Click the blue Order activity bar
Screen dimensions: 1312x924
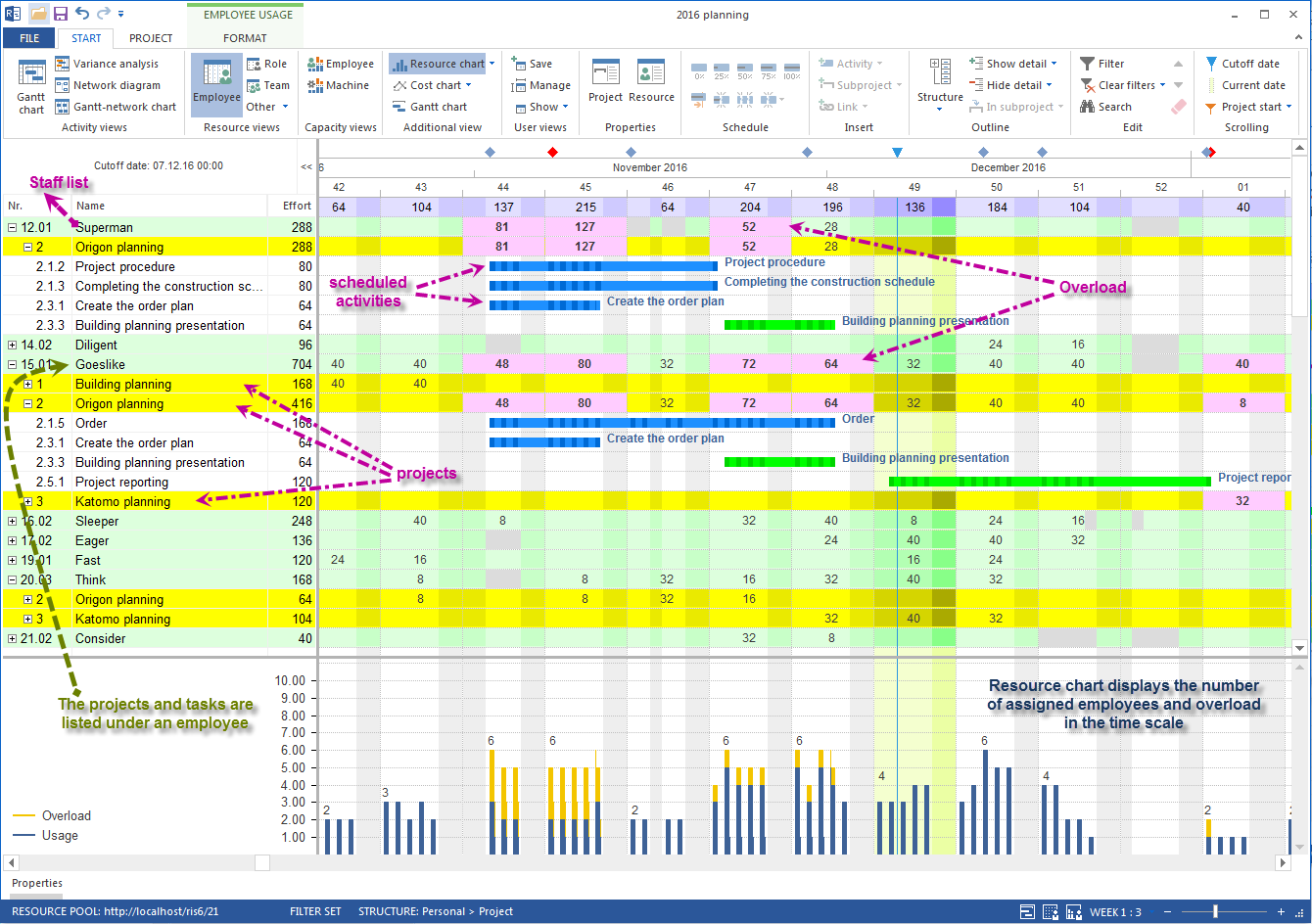tap(662, 423)
